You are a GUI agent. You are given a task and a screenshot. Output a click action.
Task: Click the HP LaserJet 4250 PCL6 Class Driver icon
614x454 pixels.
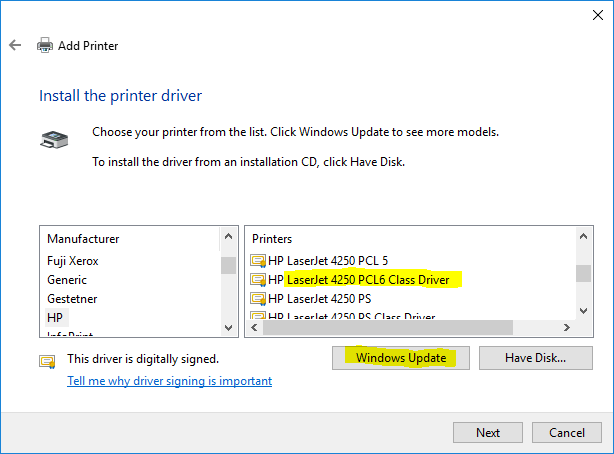click(258, 280)
